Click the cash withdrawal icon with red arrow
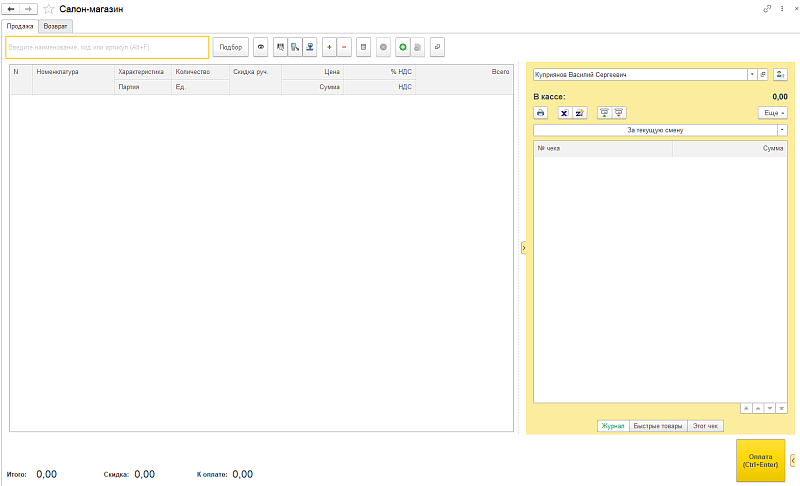Screen dimensions: 800x486 (x=619, y=113)
